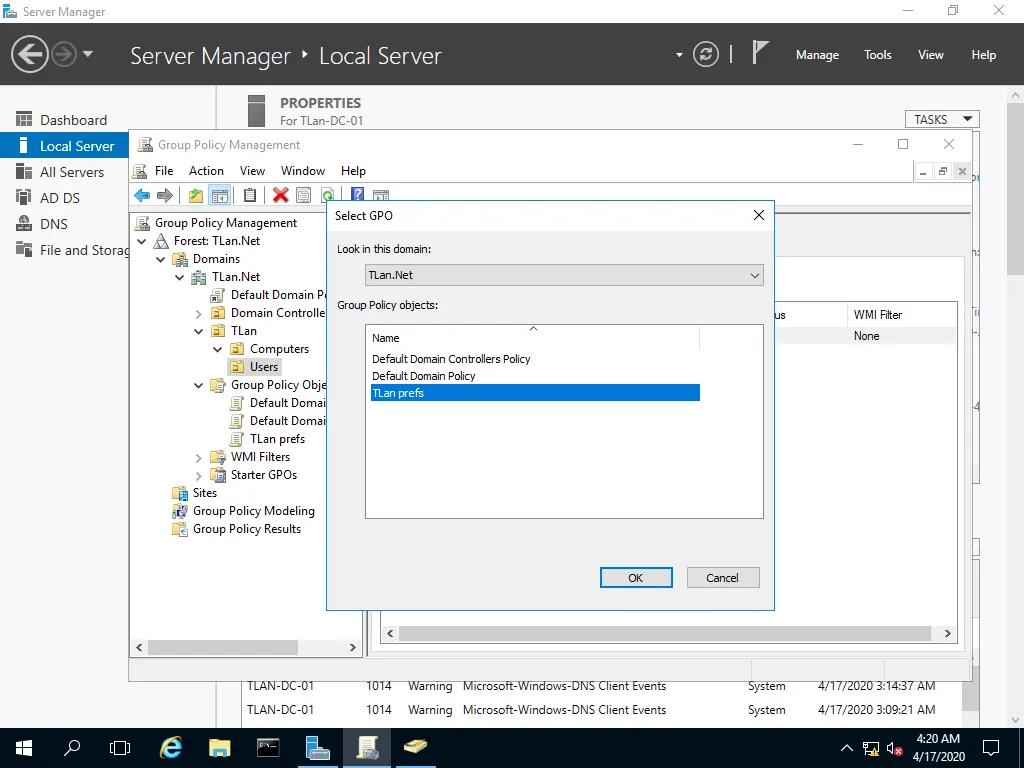This screenshot has height=768, width=1024.
Task: Click the Properties toolbar icon
Action: pos(303,195)
